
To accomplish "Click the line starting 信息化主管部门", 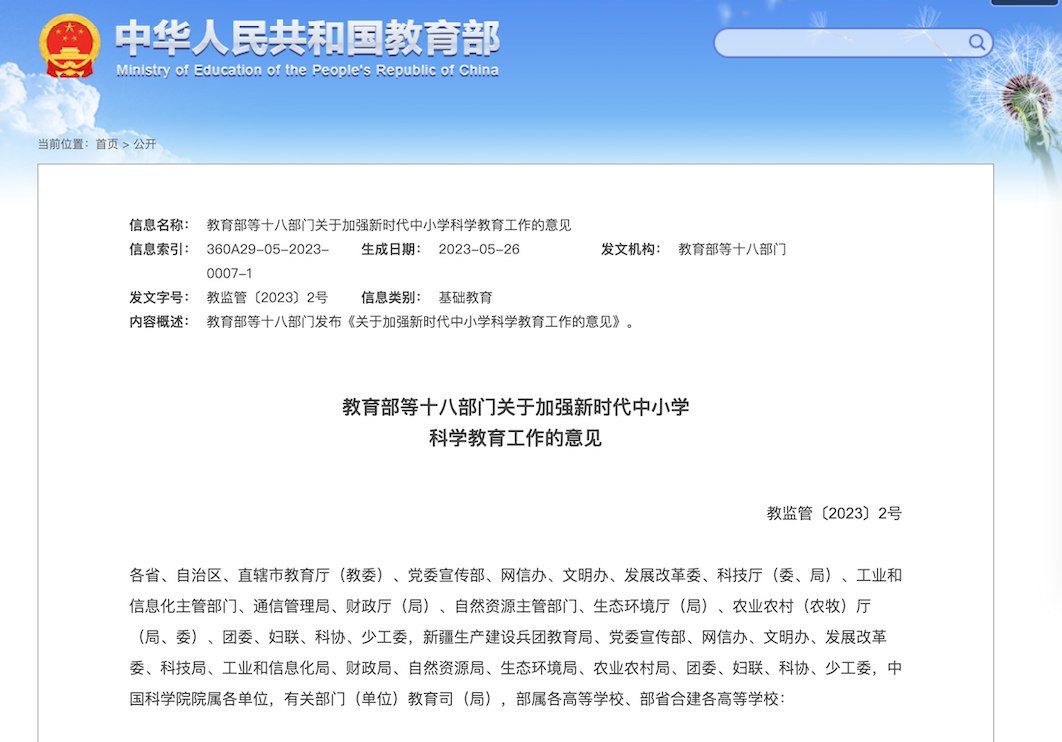I will [x=501, y=606].
